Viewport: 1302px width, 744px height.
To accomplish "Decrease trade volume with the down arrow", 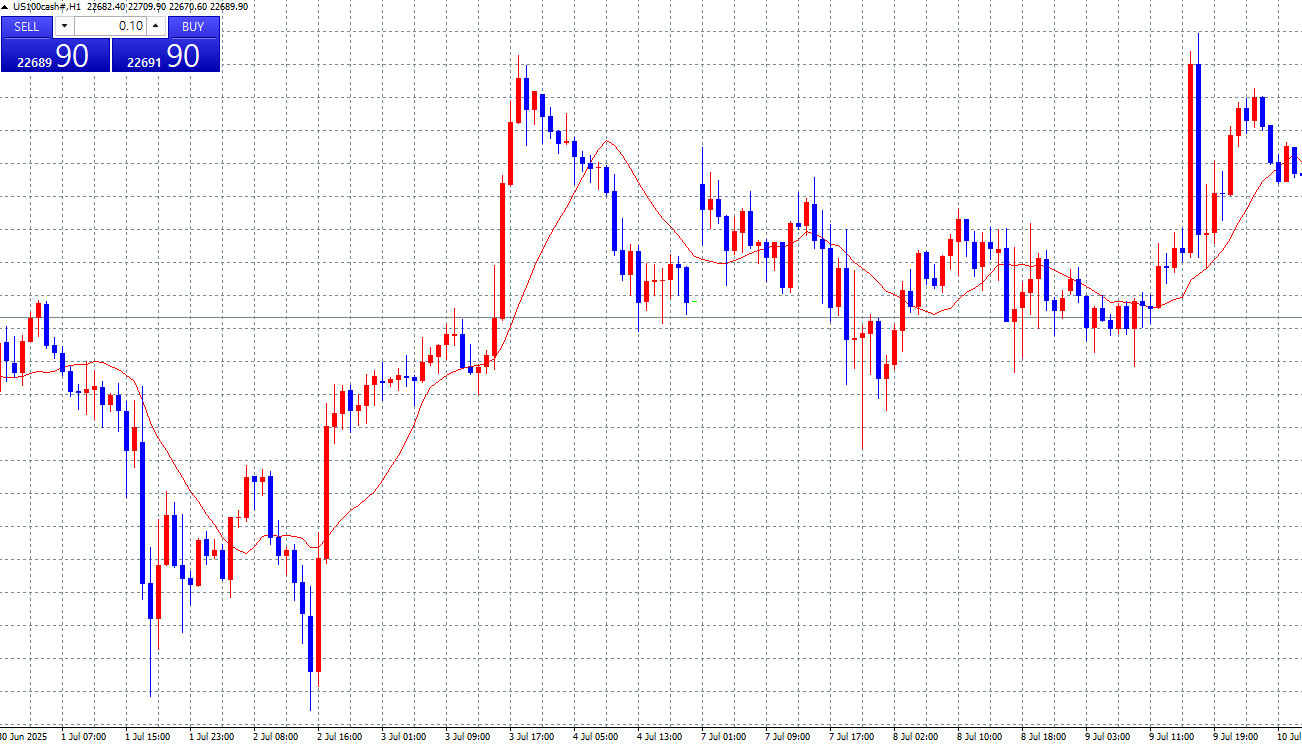I will [x=65, y=27].
